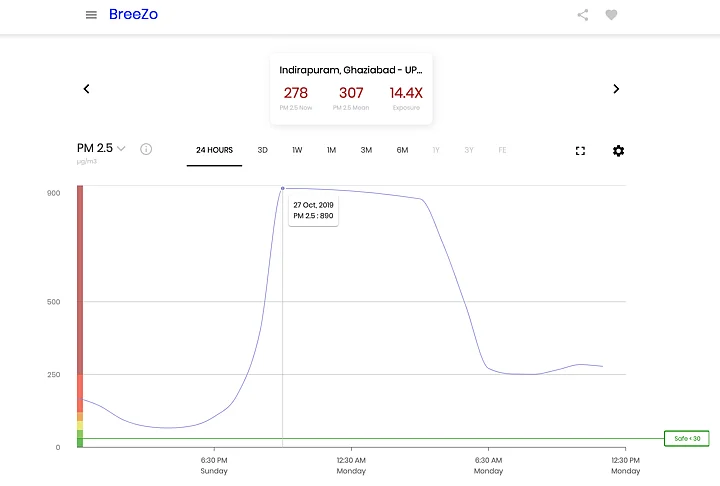
Task: Switch to the 1W range tab
Action: click(x=297, y=150)
